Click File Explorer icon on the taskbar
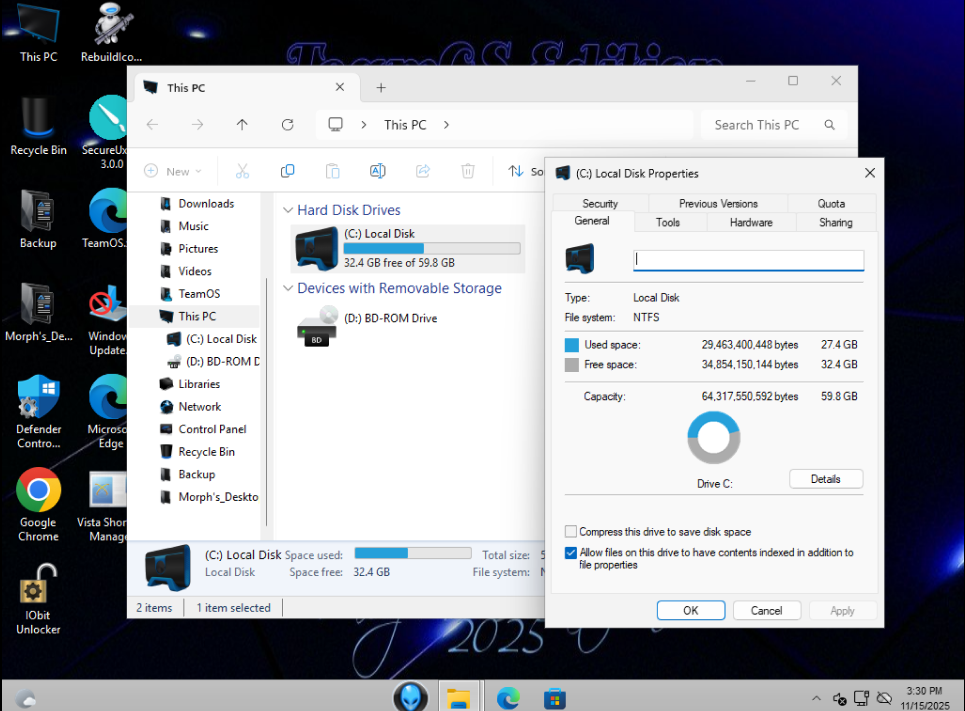The width and height of the screenshot is (965, 711). click(x=458, y=697)
